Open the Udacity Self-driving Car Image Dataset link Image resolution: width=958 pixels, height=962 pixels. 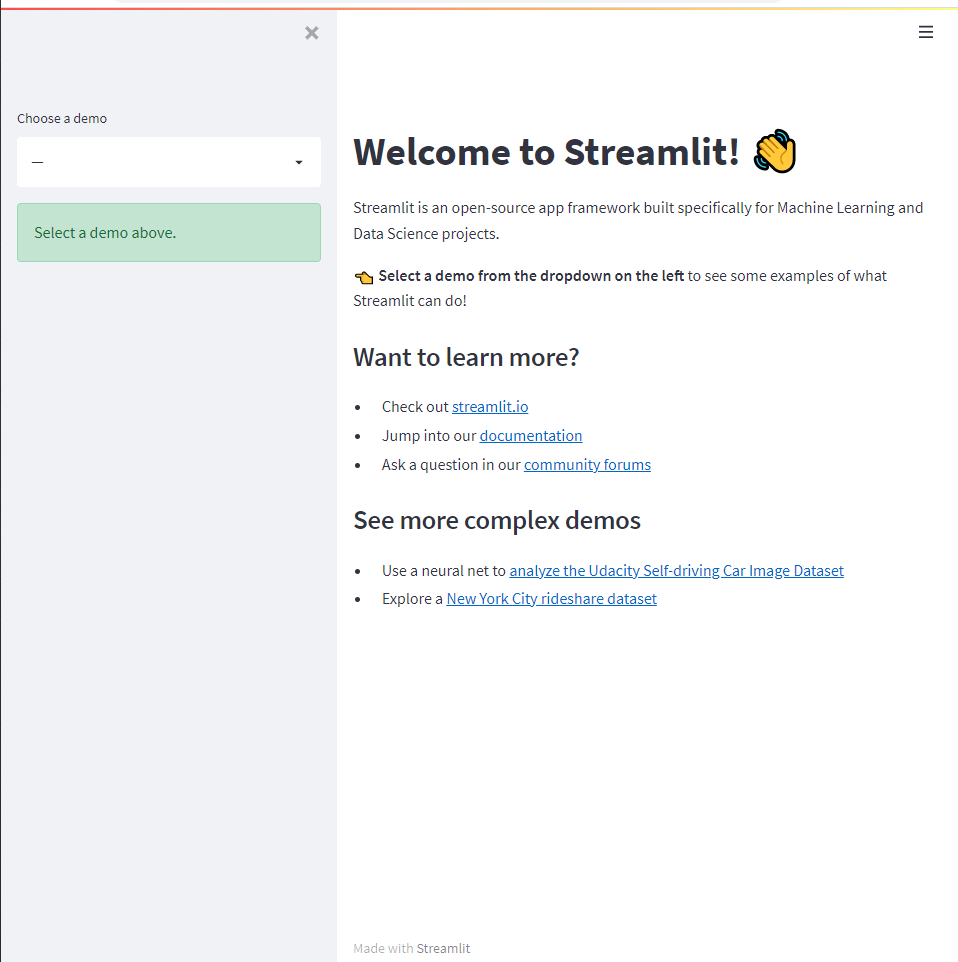(x=676, y=571)
